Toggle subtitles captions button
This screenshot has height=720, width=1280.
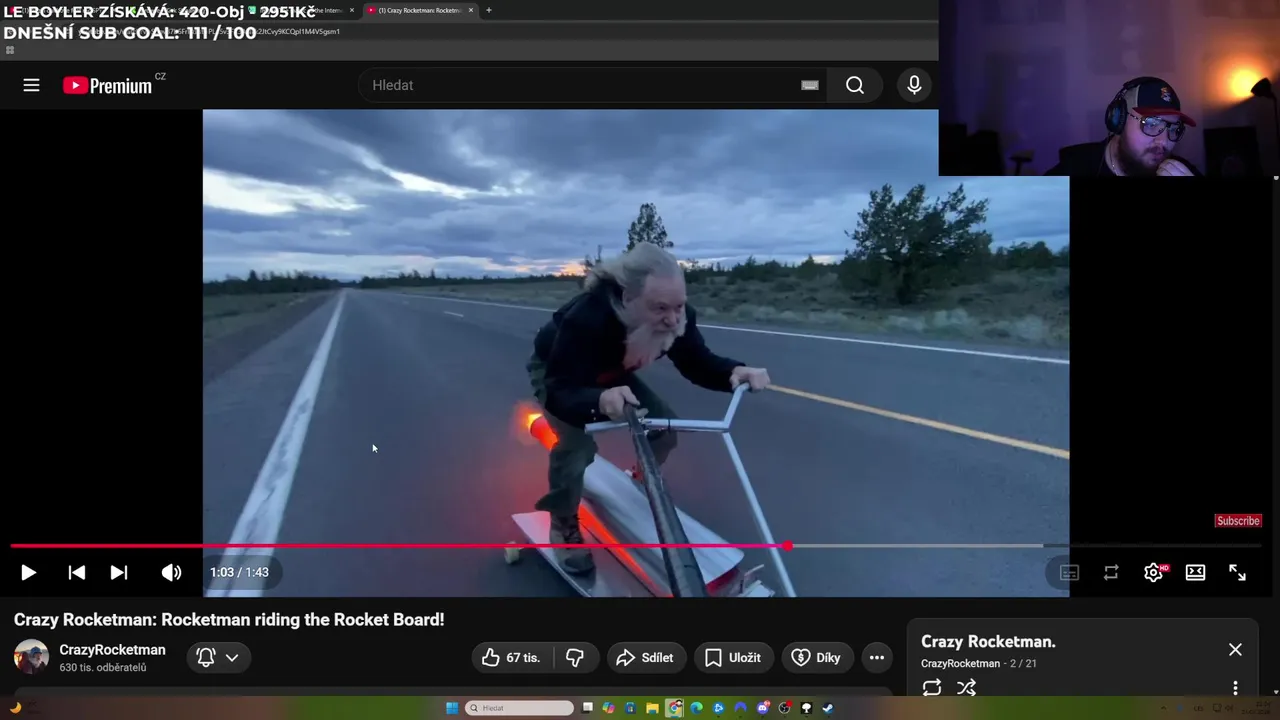(1069, 572)
